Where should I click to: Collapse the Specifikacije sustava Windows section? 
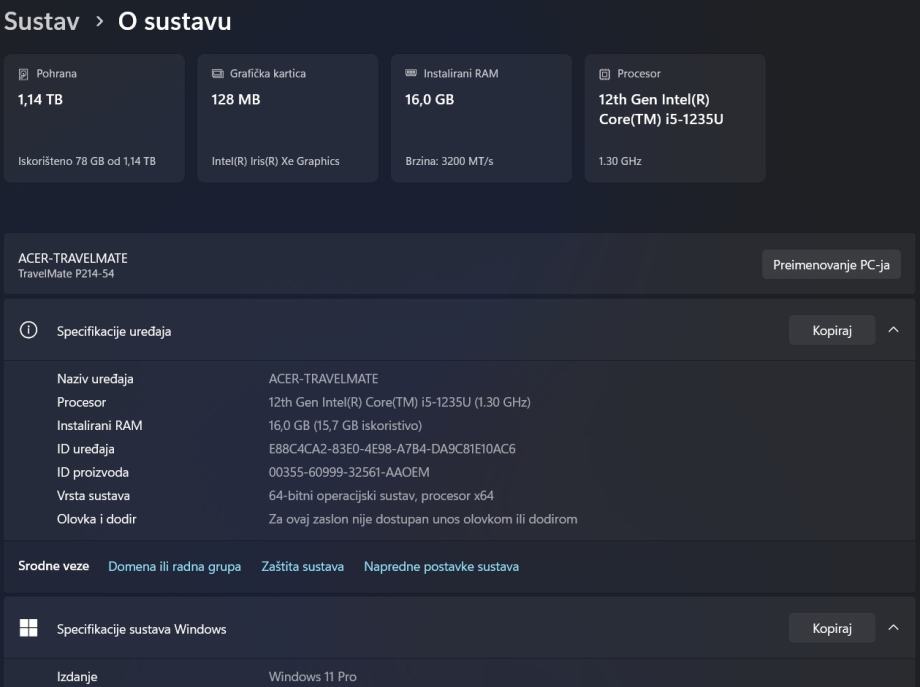(x=893, y=628)
